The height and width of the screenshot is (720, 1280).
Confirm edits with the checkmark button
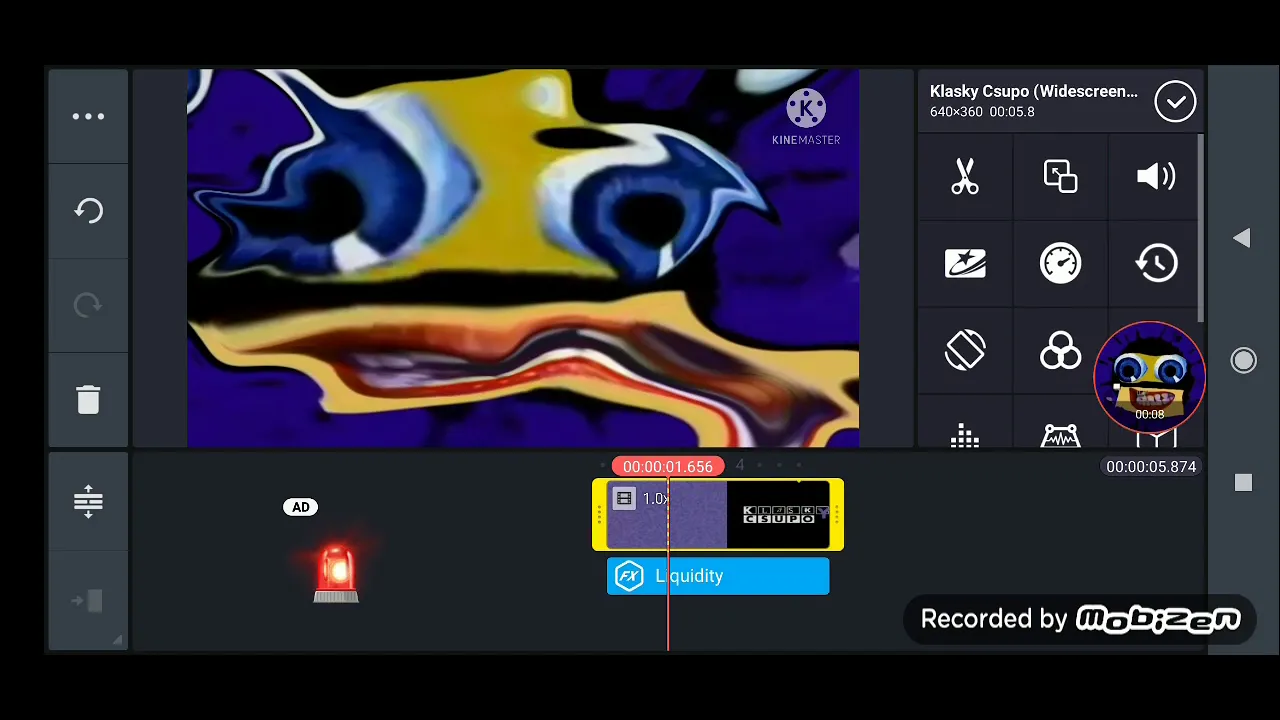click(1175, 101)
